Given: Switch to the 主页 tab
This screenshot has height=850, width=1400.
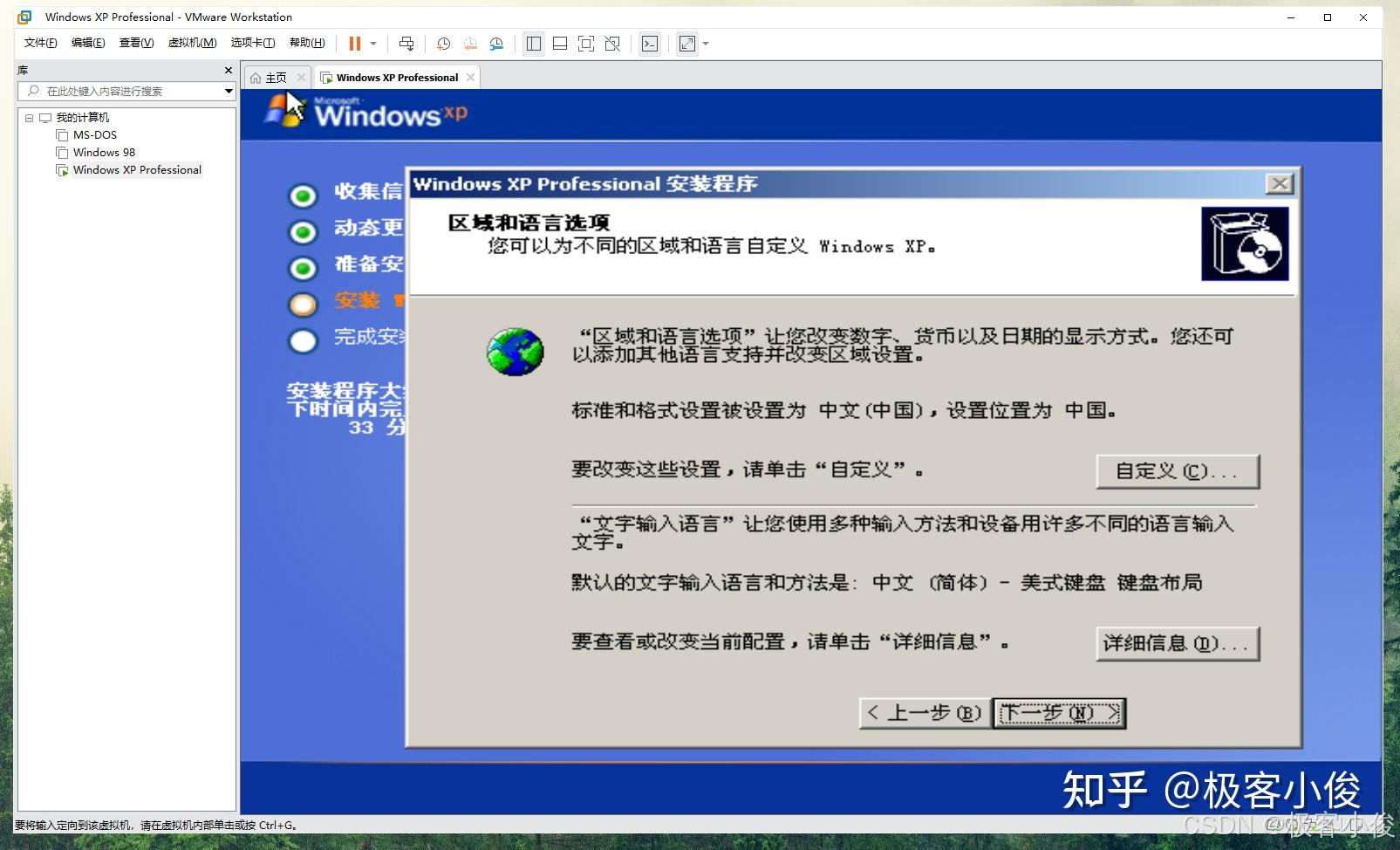Looking at the screenshot, I should point(275,77).
